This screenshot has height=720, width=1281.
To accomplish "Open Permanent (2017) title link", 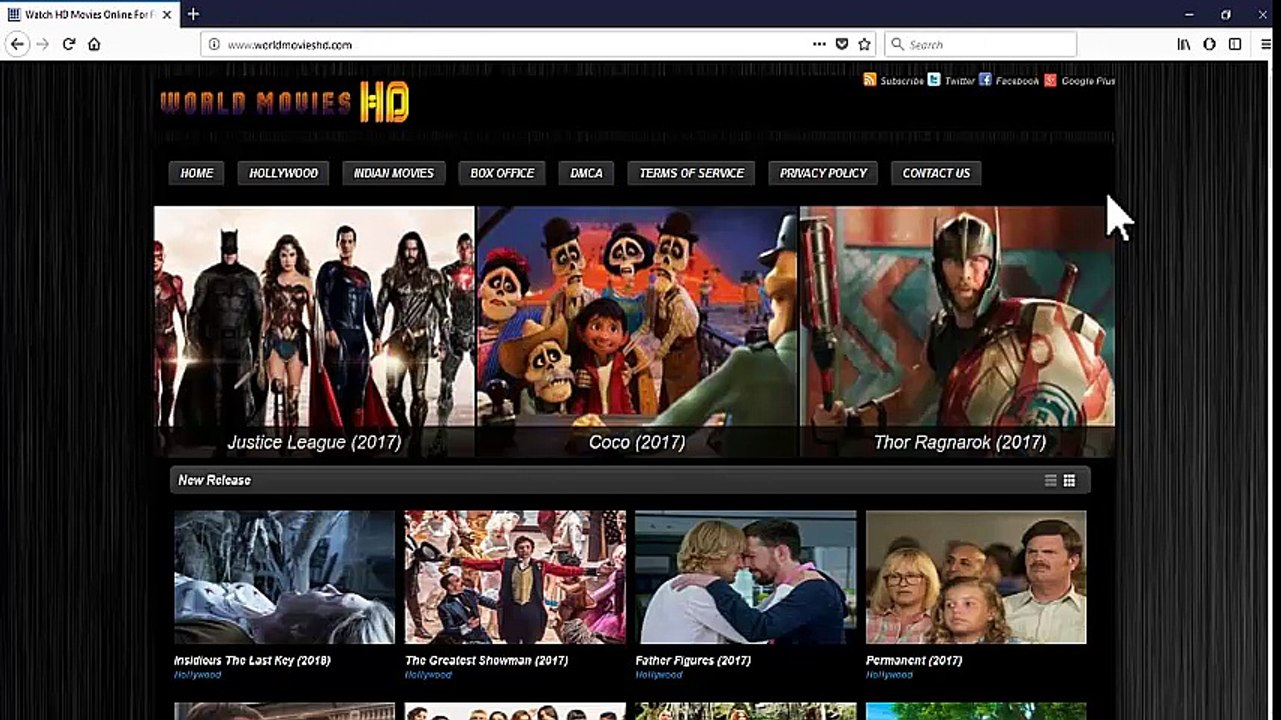I will [914, 660].
